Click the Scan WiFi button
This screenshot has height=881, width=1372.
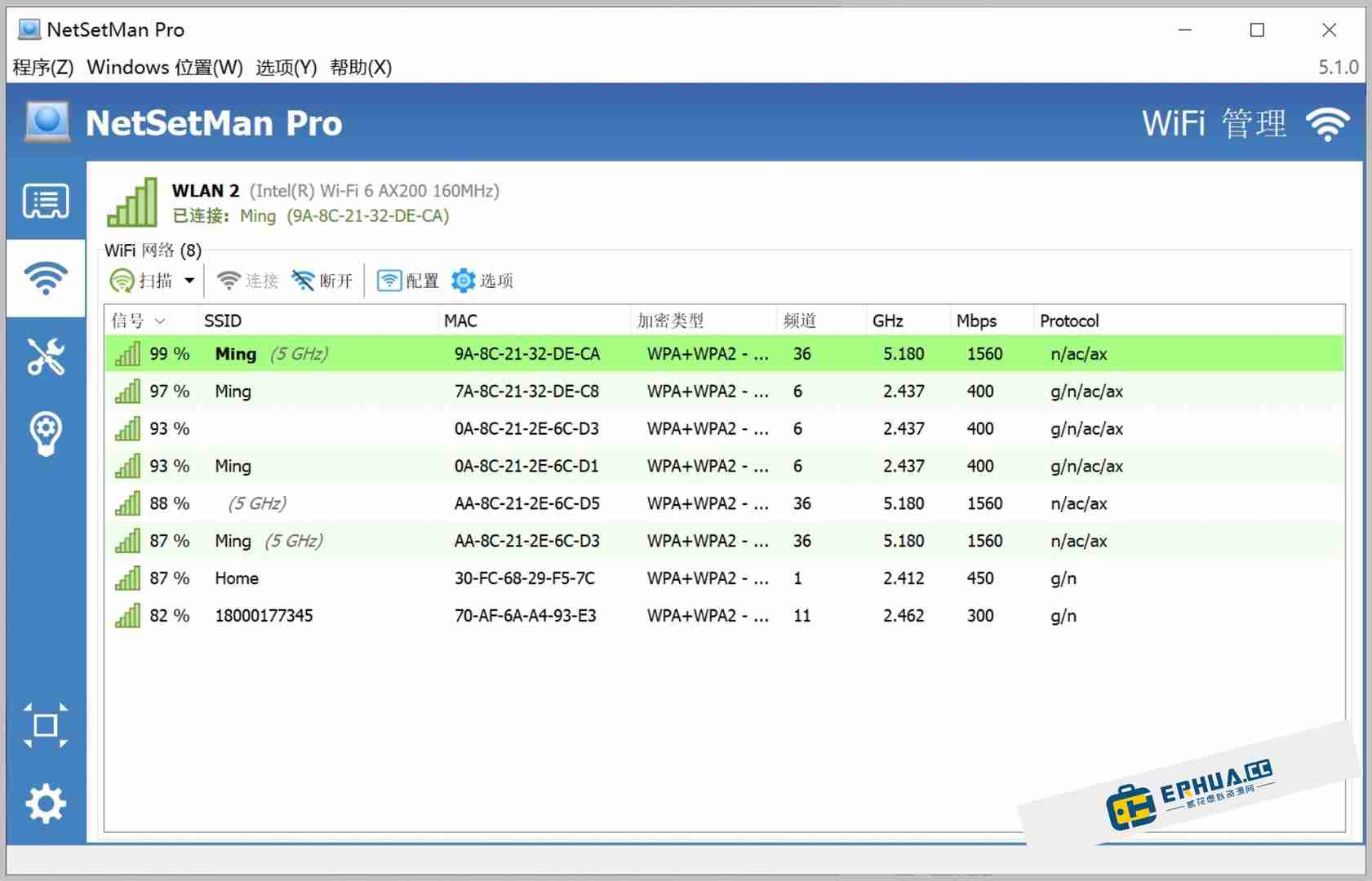point(141,281)
